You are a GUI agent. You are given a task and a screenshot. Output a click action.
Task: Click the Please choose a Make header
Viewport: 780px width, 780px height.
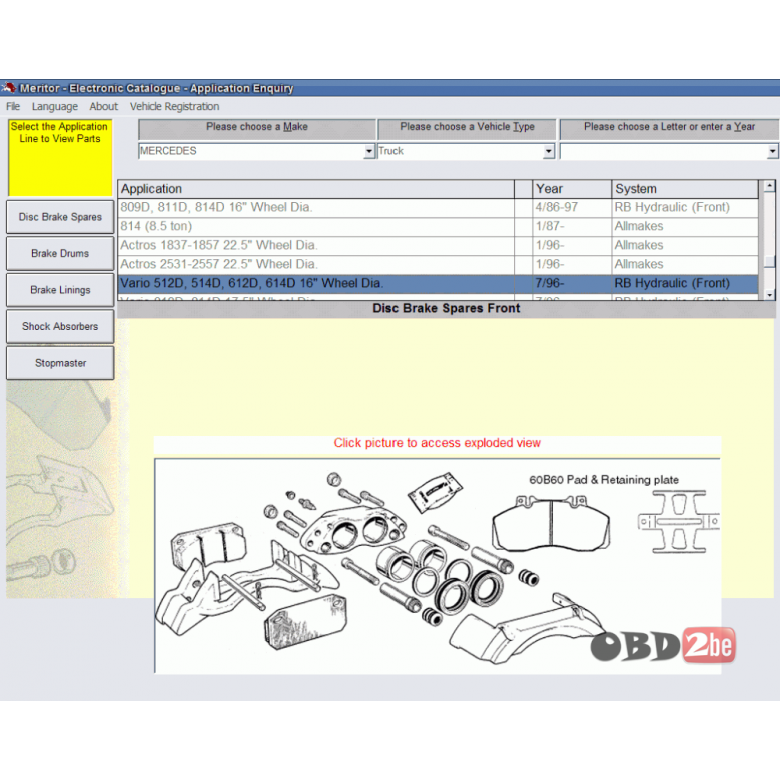pos(257,127)
